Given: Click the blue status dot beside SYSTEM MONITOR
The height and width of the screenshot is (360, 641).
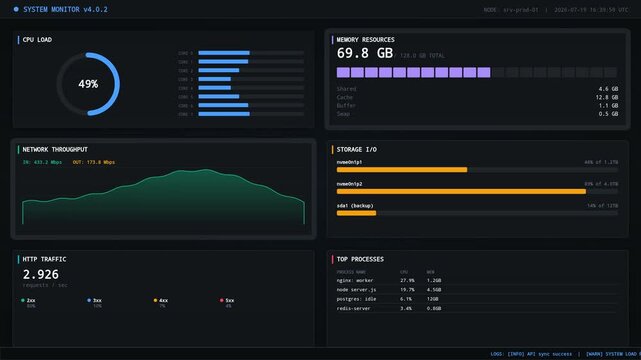Looking at the screenshot, I should (16, 9).
